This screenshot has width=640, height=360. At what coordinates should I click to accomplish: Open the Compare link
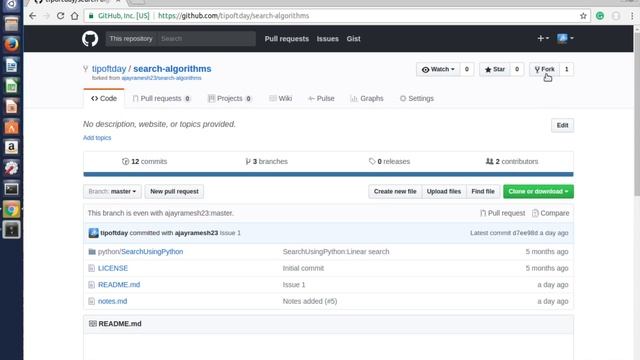click(x=550, y=213)
